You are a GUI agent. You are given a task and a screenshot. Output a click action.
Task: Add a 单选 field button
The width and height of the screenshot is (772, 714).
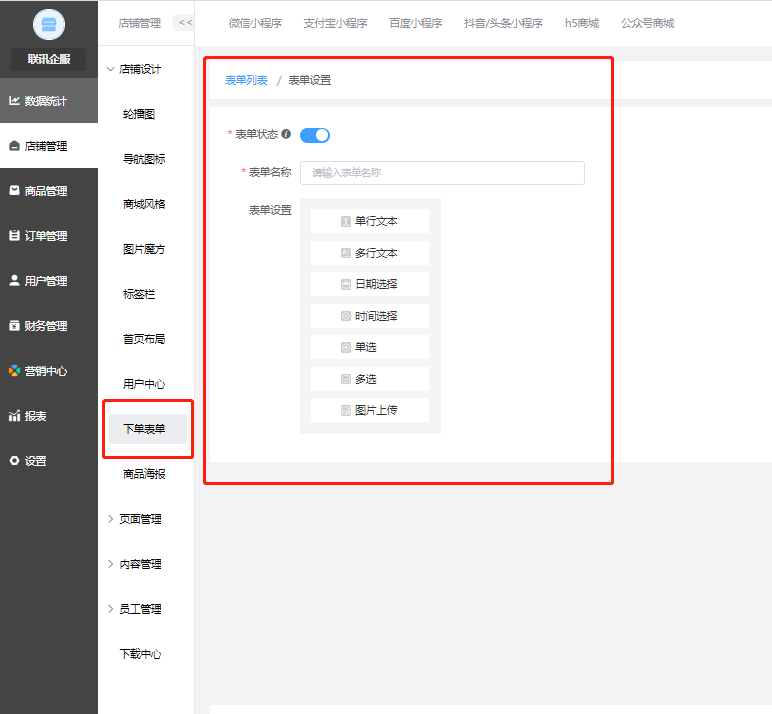(x=370, y=347)
